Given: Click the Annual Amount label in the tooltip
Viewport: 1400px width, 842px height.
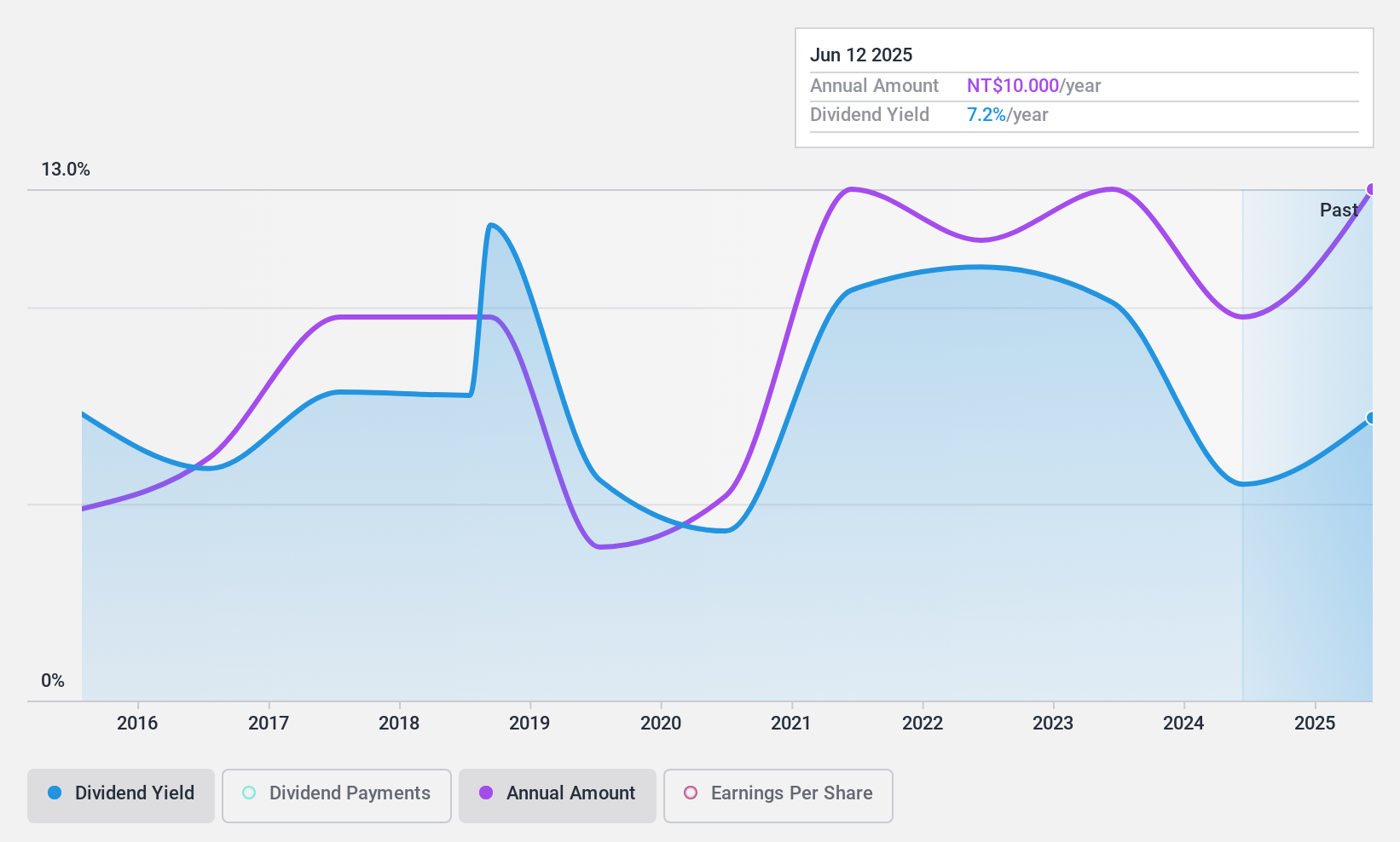Looking at the screenshot, I should (874, 86).
